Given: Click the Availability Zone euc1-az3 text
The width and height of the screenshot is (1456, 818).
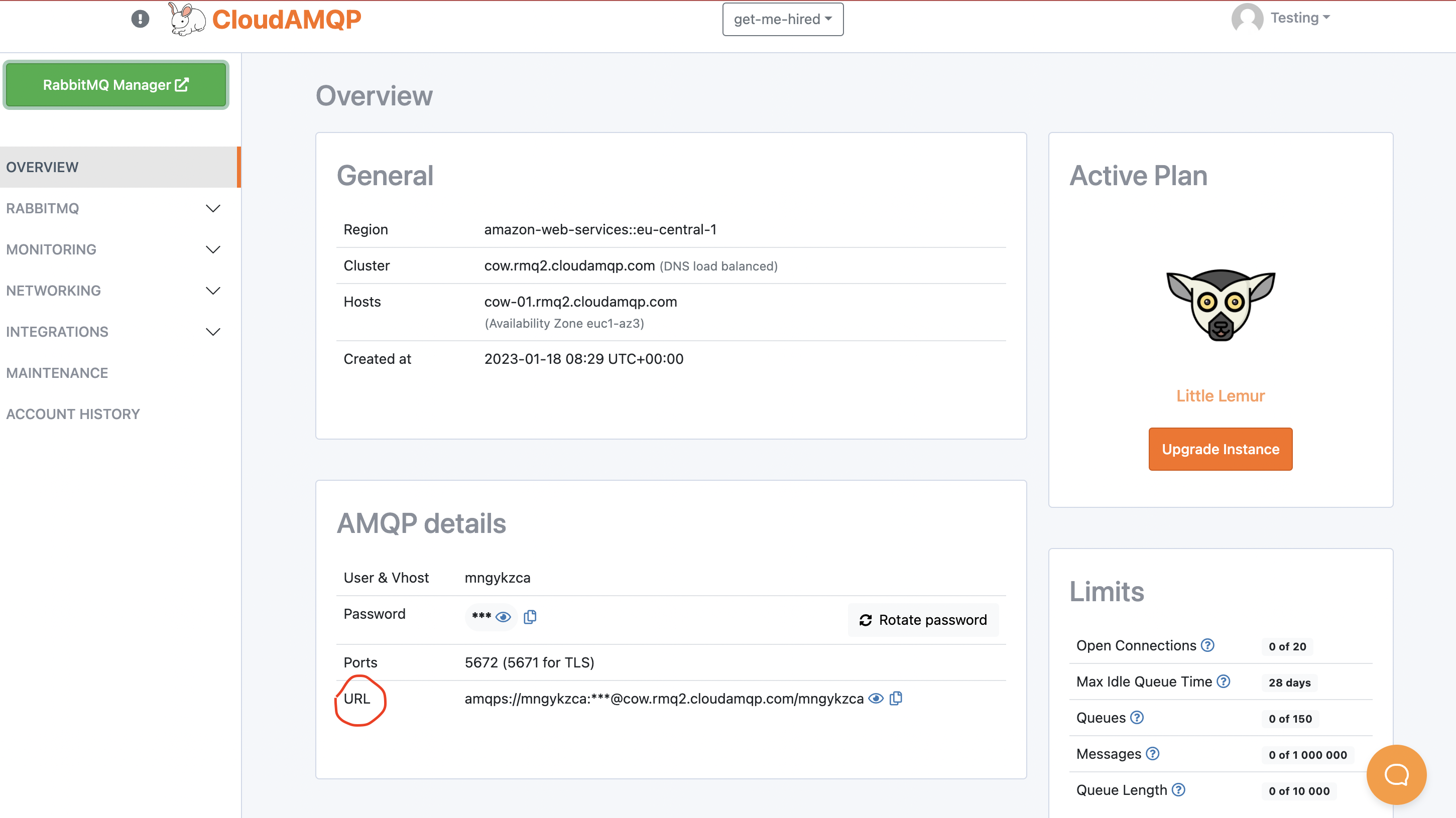Looking at the screenshot, I should click(x=564, y=323).
